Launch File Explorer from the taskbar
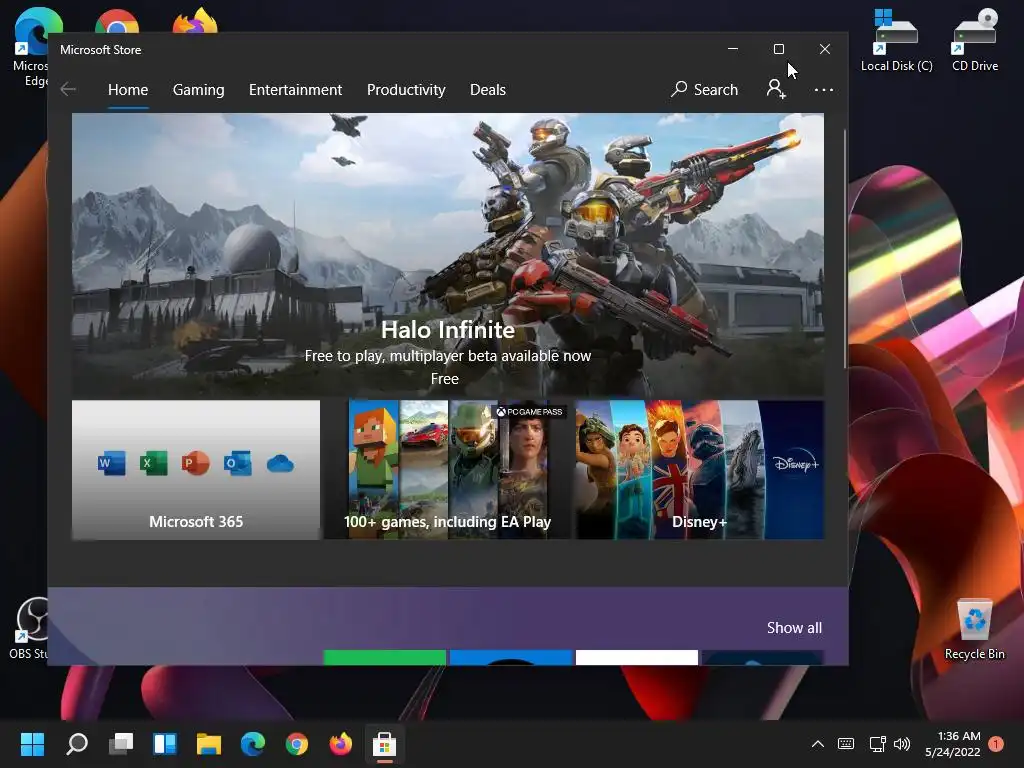 (209, 744)
